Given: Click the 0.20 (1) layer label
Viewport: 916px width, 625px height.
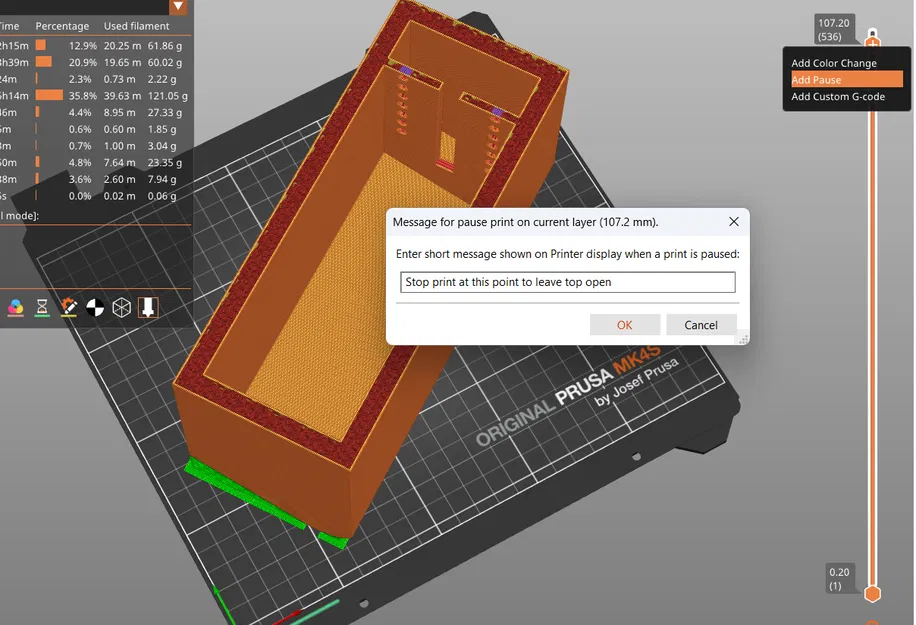Looking at the screenshot, I should pyautogui.click(x=839, y=579).
